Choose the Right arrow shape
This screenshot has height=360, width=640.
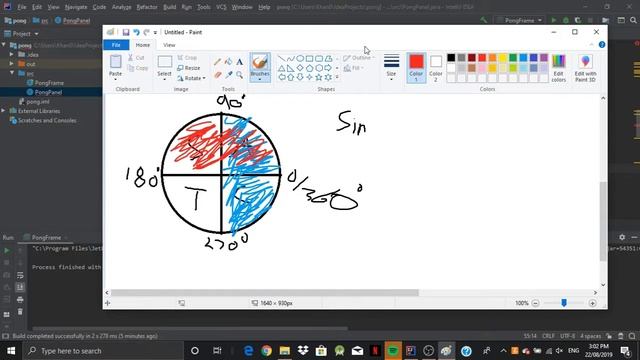point(328,68)
